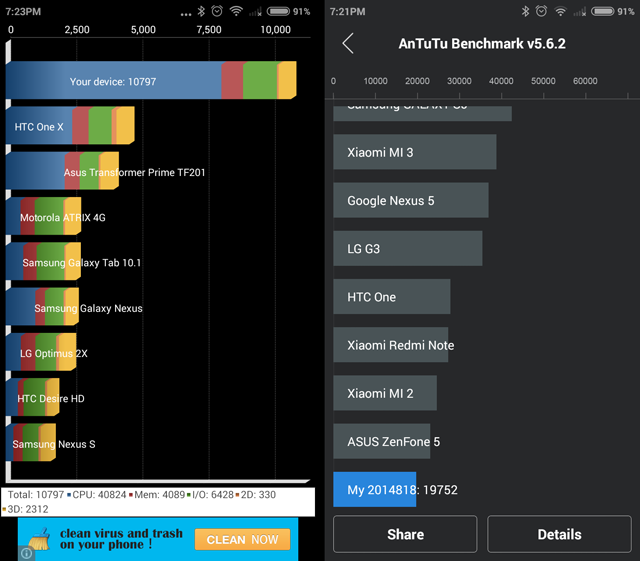The image size is (640, 561).
Task: Tap the CLEAN NOW ad button
Action: coord(242,539)
